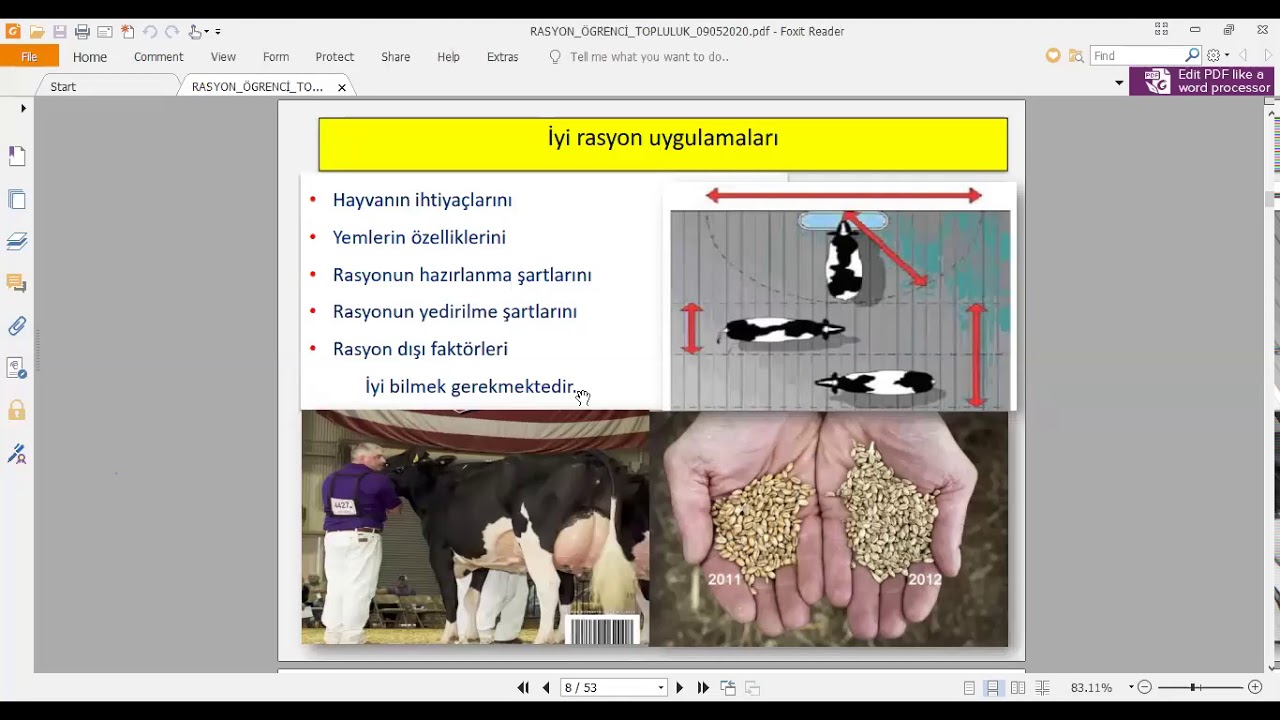Toggle the ribbon full-screen mode icon

[1161, 30]
